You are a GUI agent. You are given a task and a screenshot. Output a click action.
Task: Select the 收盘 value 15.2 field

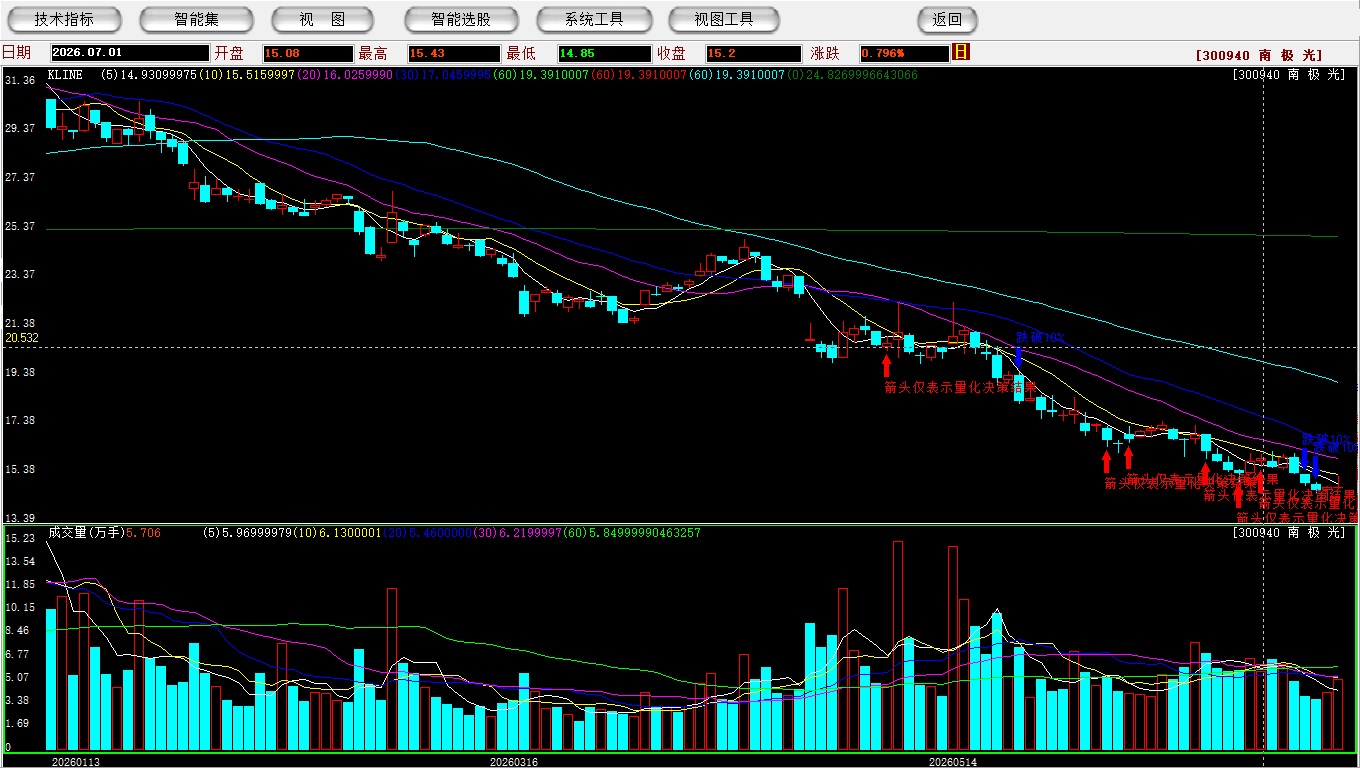(753, 53)
